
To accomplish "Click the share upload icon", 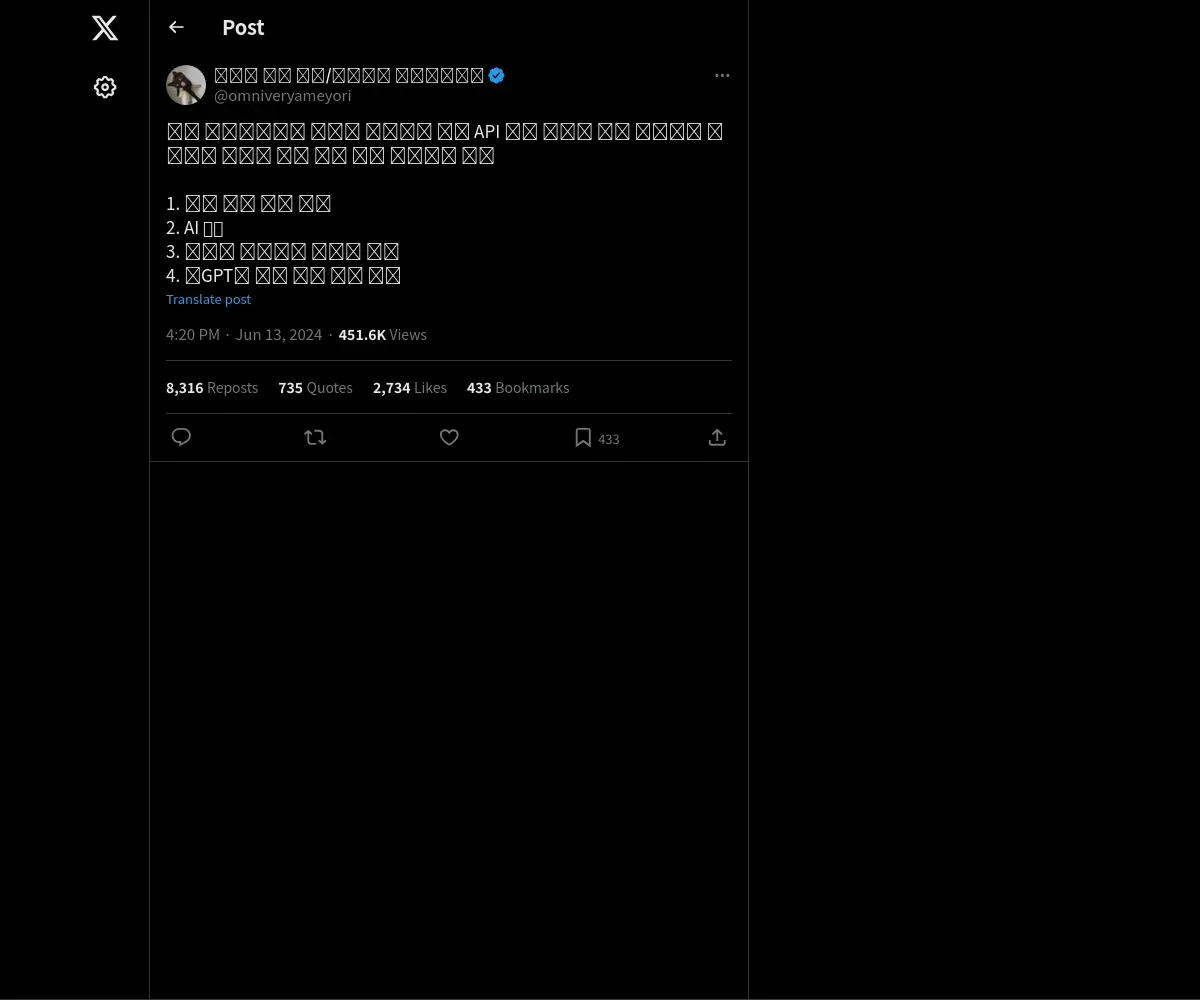I will [717, 437].
